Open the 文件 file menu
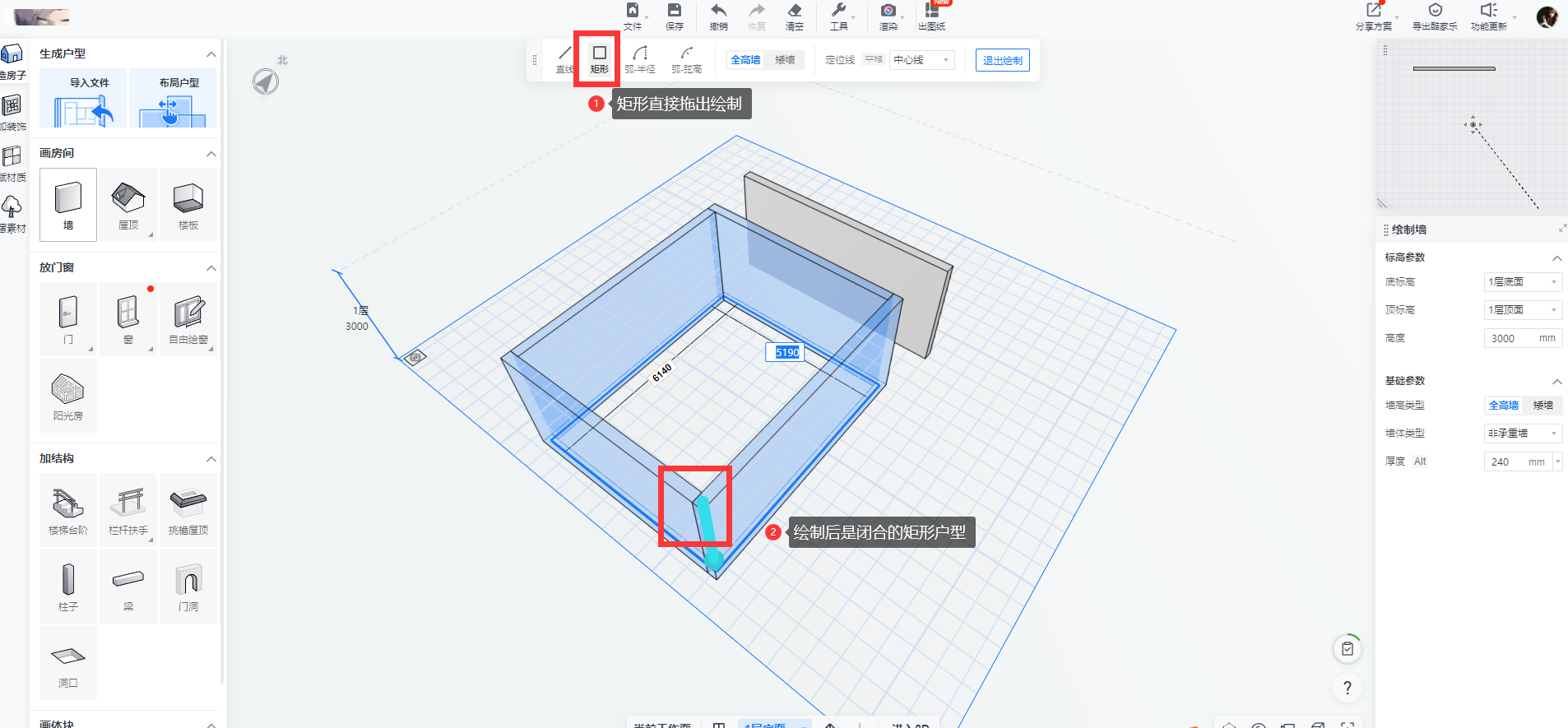Image resolution: width=1568 pixels, height=728 pixels. coord(633,15)
